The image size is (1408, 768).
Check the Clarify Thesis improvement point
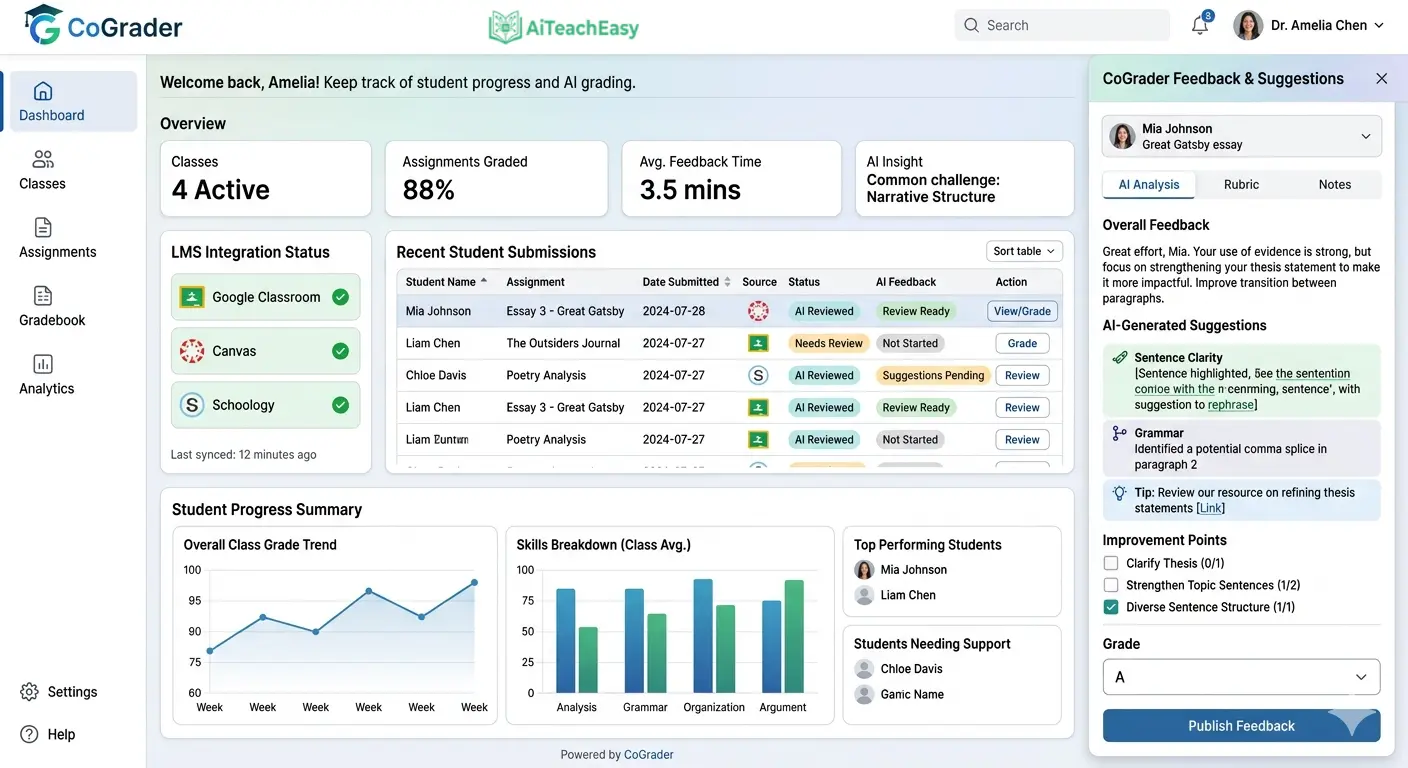[x=1110, y=562]
